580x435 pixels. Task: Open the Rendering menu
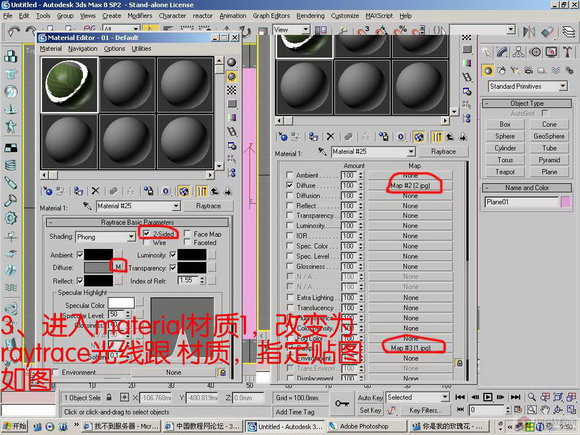click(x=310, y=16)
